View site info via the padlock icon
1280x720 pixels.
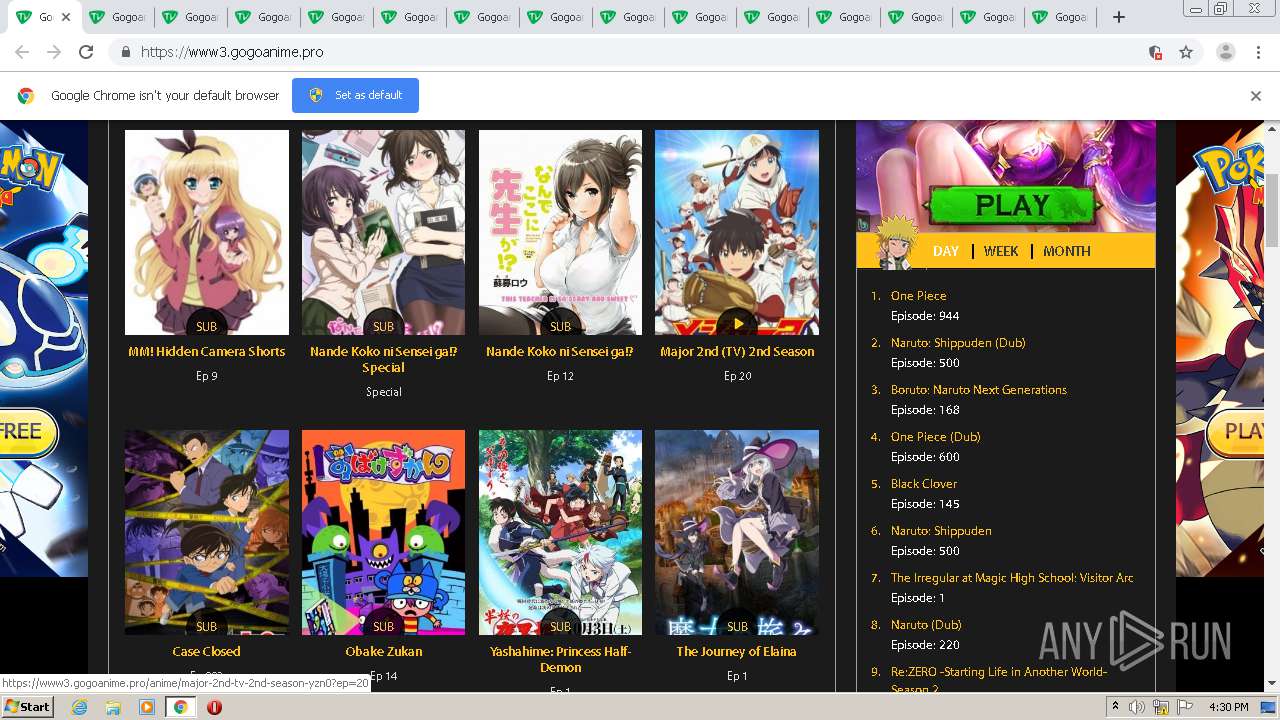(125, 52)
